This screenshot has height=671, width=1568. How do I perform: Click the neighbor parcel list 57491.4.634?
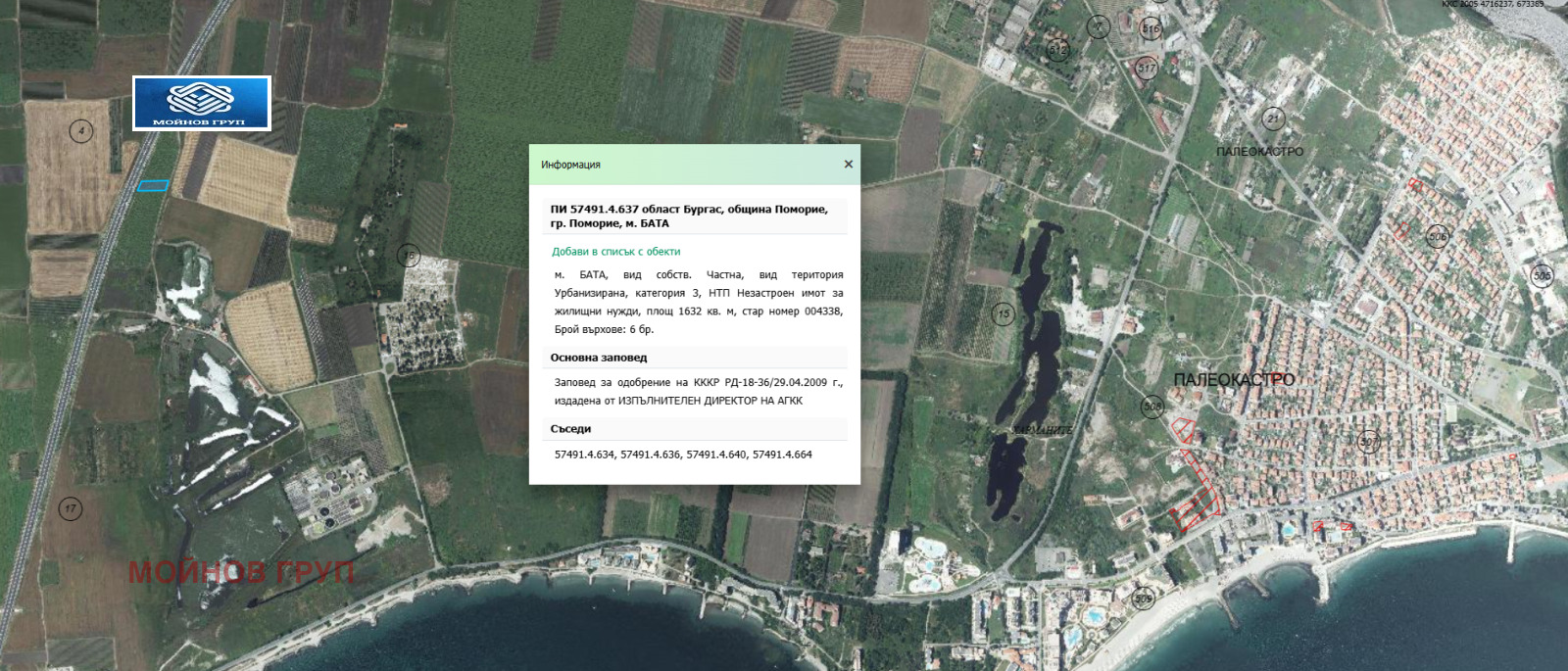click(x=584, y=455)
